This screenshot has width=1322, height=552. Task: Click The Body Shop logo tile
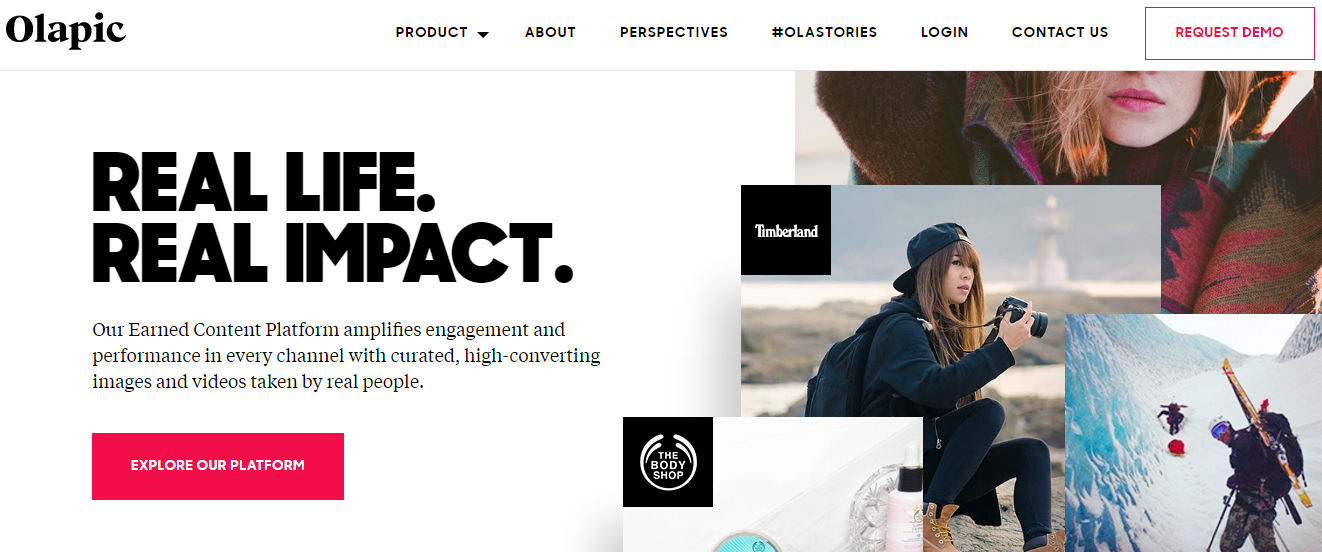[x=668, y=462]
